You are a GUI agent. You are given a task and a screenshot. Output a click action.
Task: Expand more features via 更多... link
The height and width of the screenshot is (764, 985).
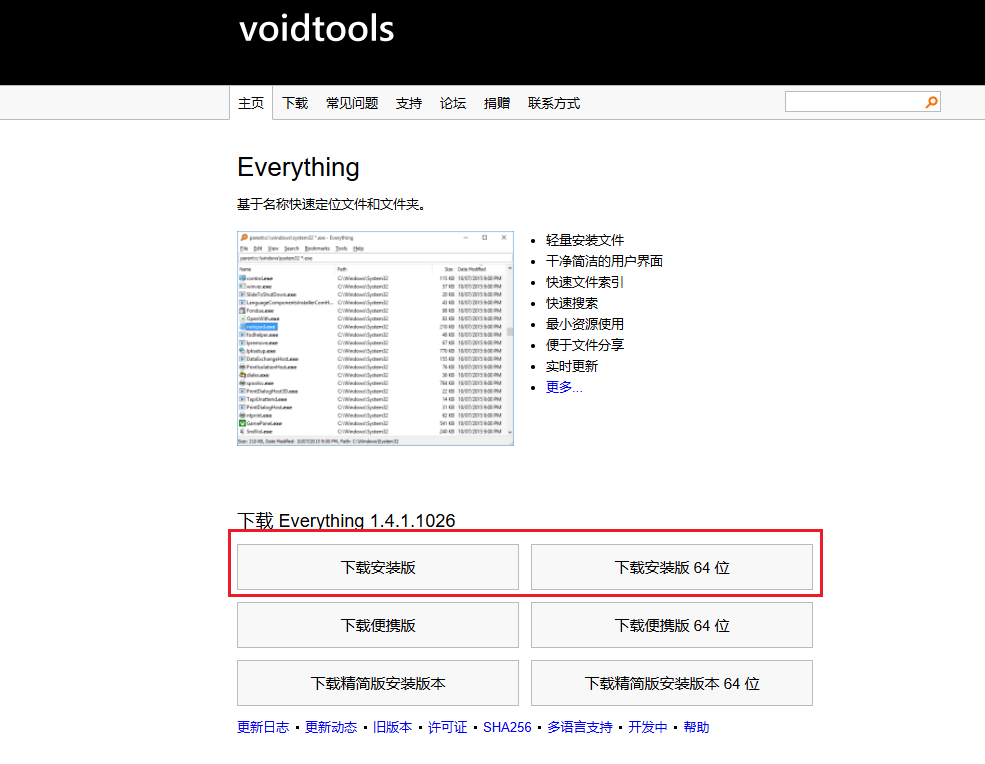pos(563,387)
